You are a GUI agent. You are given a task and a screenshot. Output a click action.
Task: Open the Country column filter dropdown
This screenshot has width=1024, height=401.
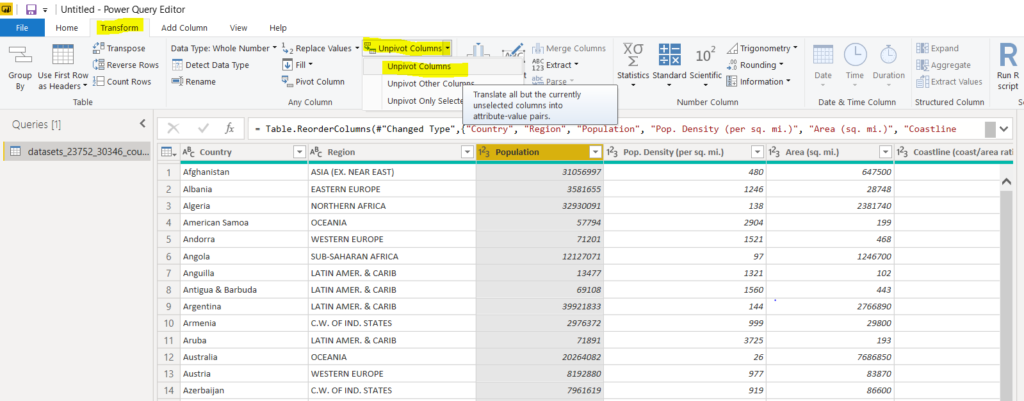[x=300, y=152]
